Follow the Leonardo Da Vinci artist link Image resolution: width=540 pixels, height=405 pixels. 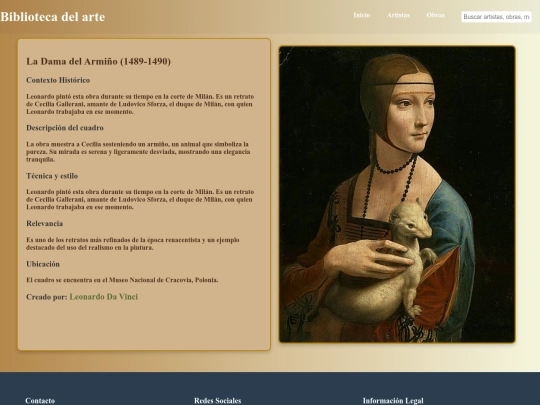(104, 297)
